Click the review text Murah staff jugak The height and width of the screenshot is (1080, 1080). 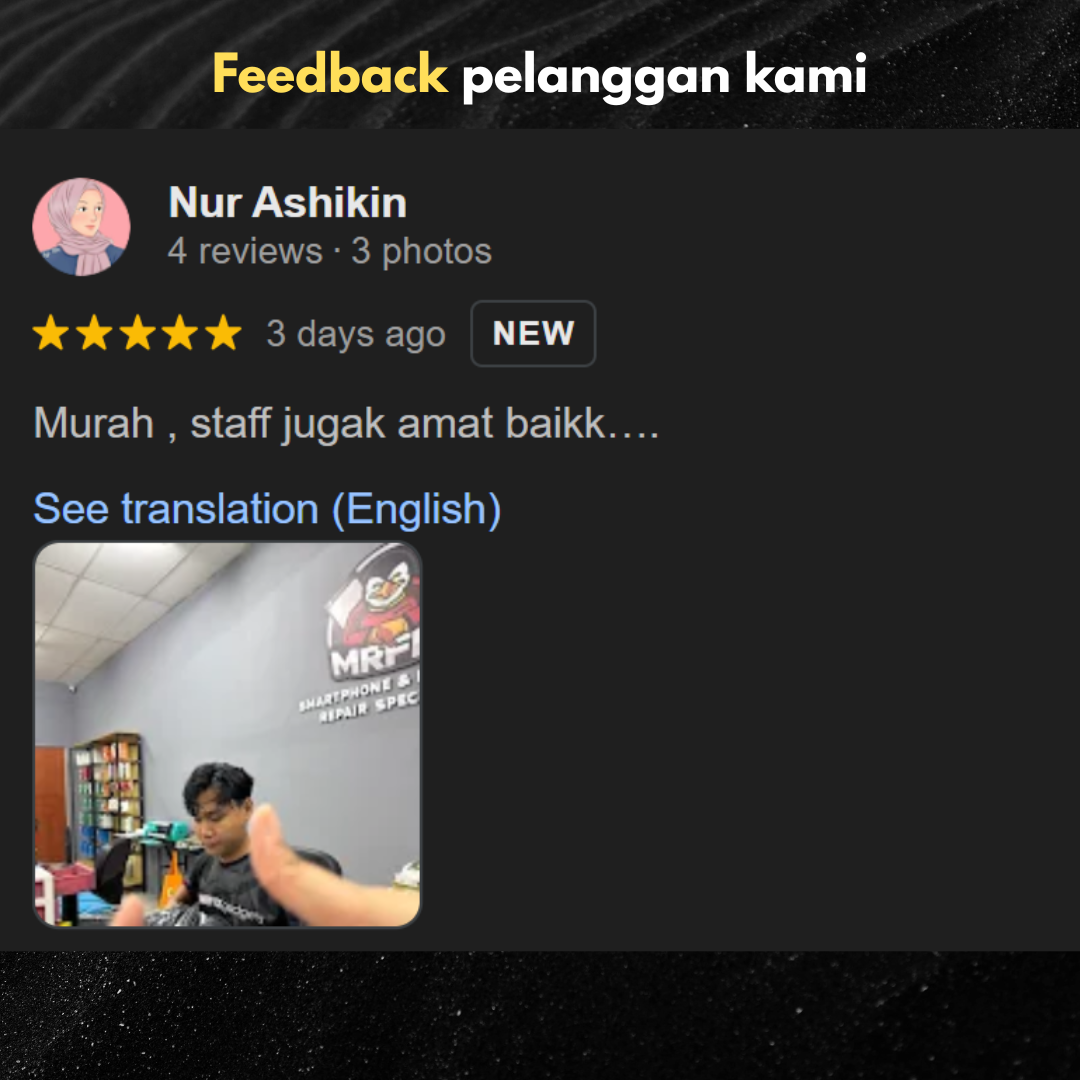click(x=346, y=423)
